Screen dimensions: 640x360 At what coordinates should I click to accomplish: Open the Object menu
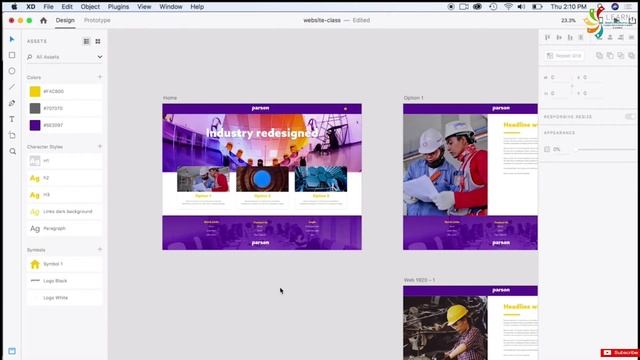[x=90, y=7]
